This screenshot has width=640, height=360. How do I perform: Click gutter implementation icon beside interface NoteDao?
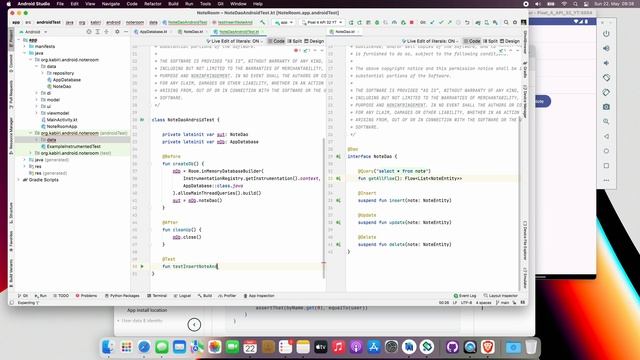tap(338, 156)
